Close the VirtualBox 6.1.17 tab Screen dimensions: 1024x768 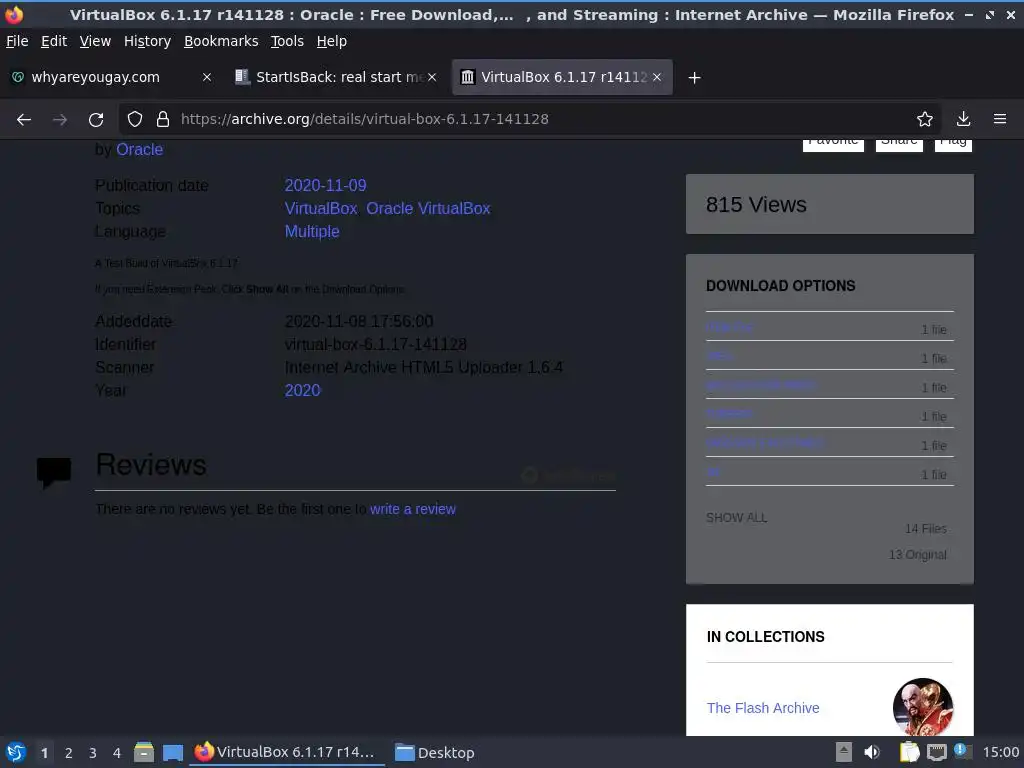click(x=657, y=77)
